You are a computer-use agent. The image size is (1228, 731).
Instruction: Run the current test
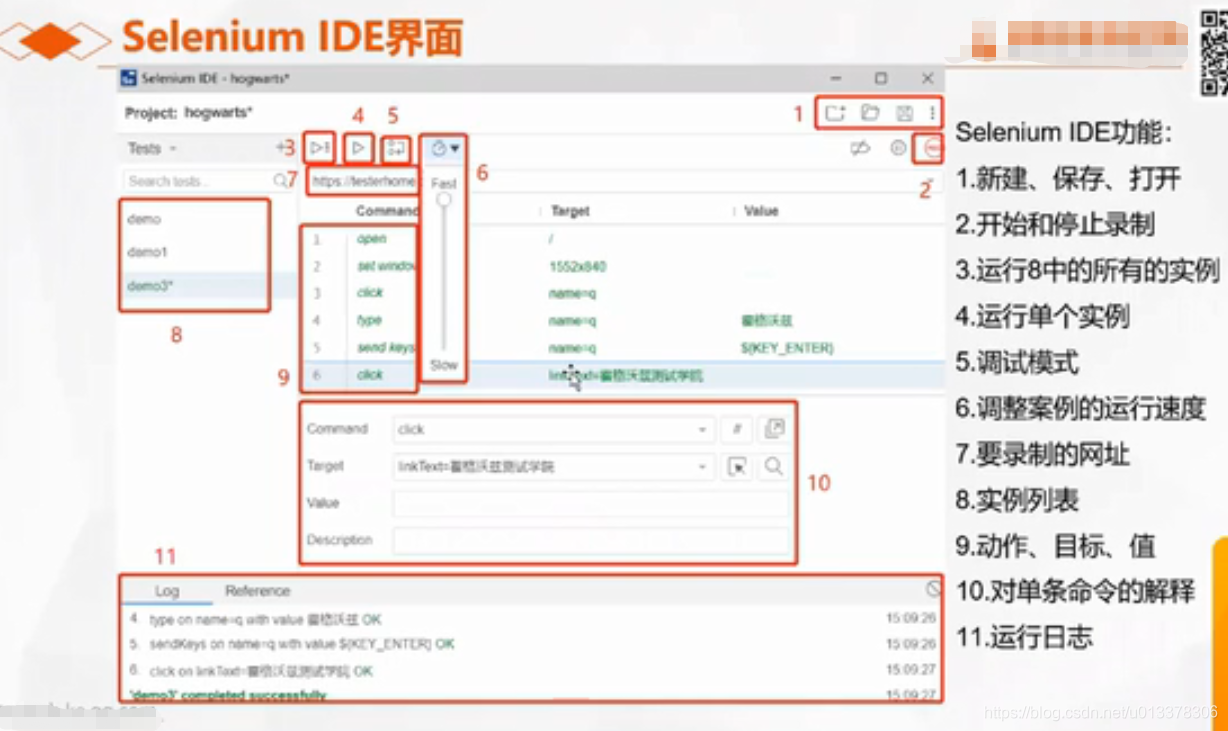point(358,148)
